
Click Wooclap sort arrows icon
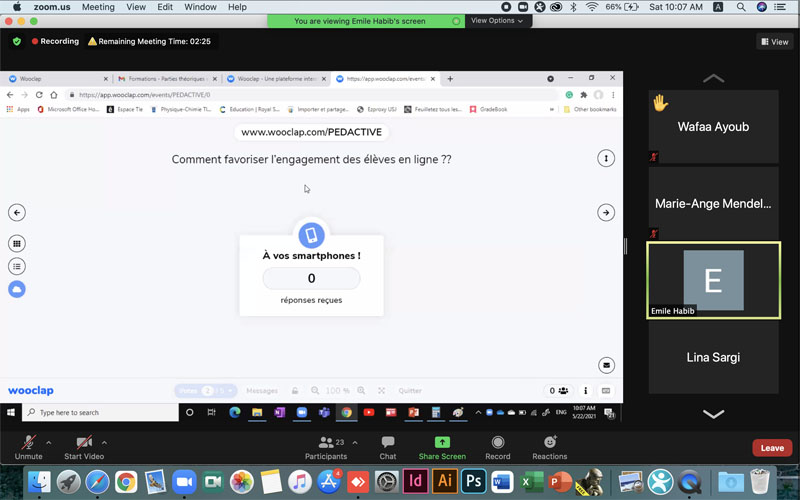[x=606, y=158]
